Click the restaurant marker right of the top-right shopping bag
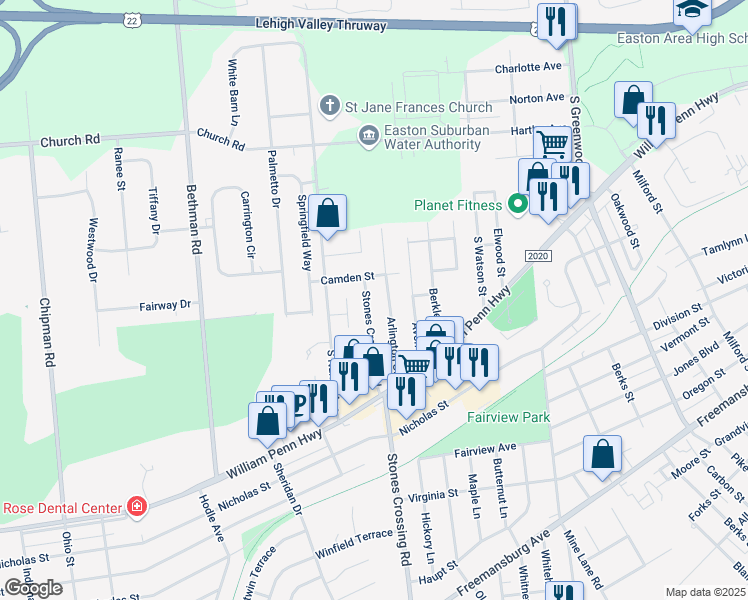 [656, 123]
